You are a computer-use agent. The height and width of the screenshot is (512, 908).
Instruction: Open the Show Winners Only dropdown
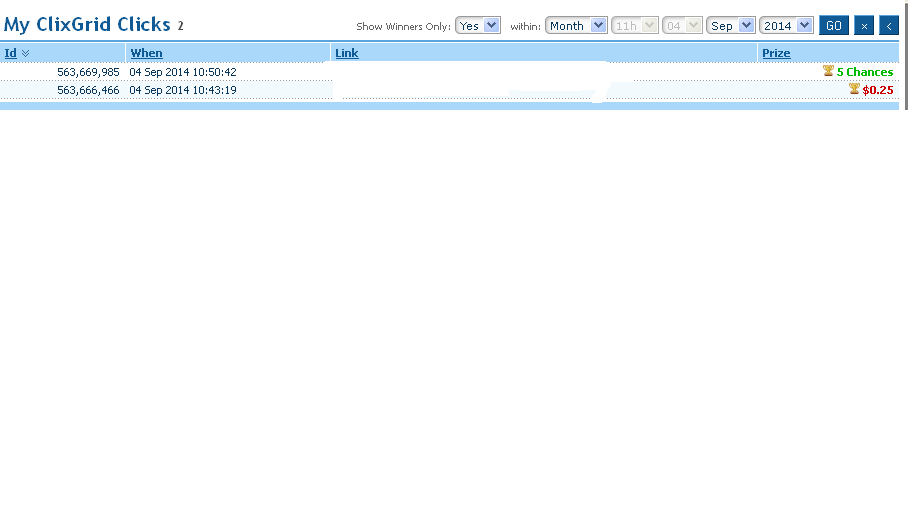(x=478, y=25)
